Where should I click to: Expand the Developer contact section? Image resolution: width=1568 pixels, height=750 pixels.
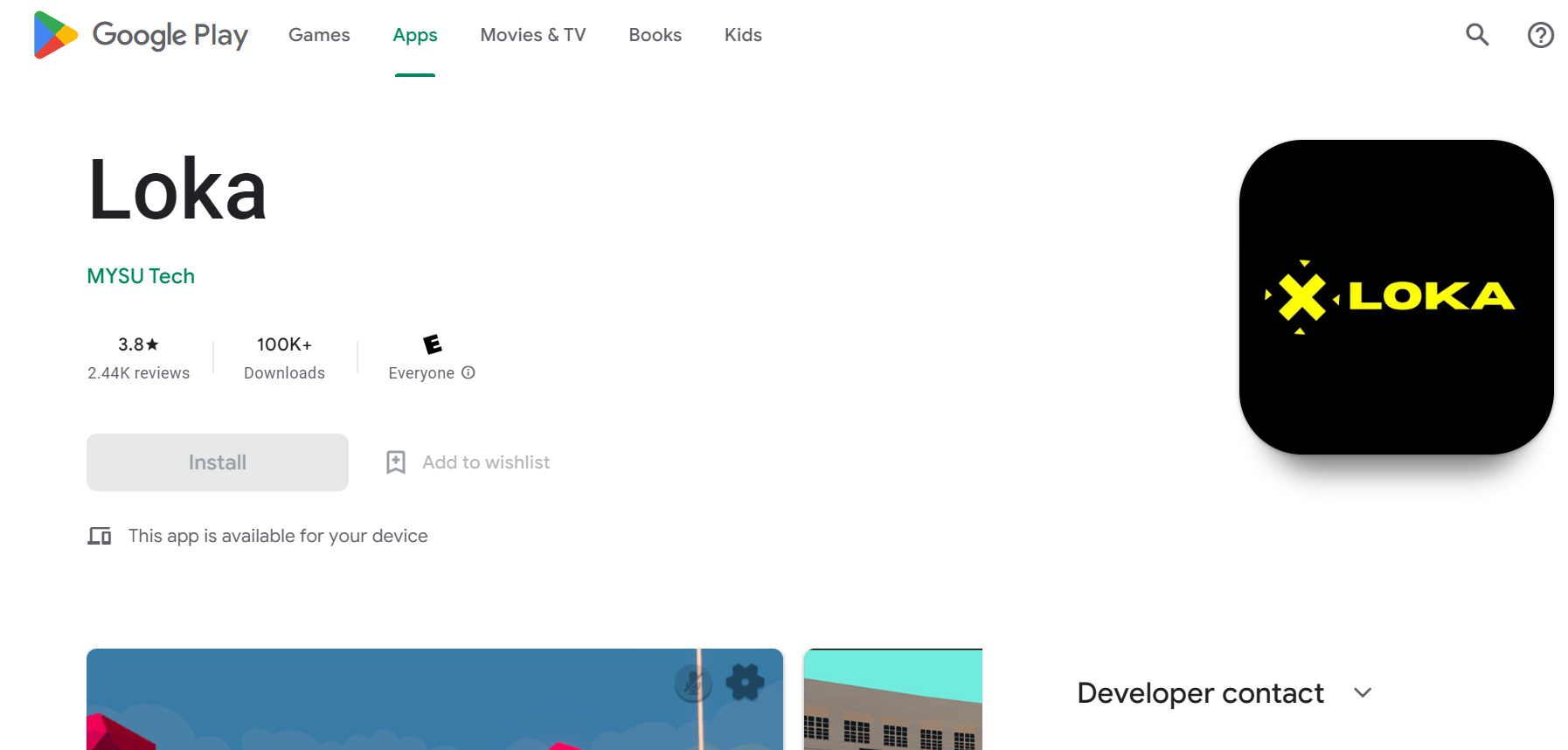[x=1225, y=693]
